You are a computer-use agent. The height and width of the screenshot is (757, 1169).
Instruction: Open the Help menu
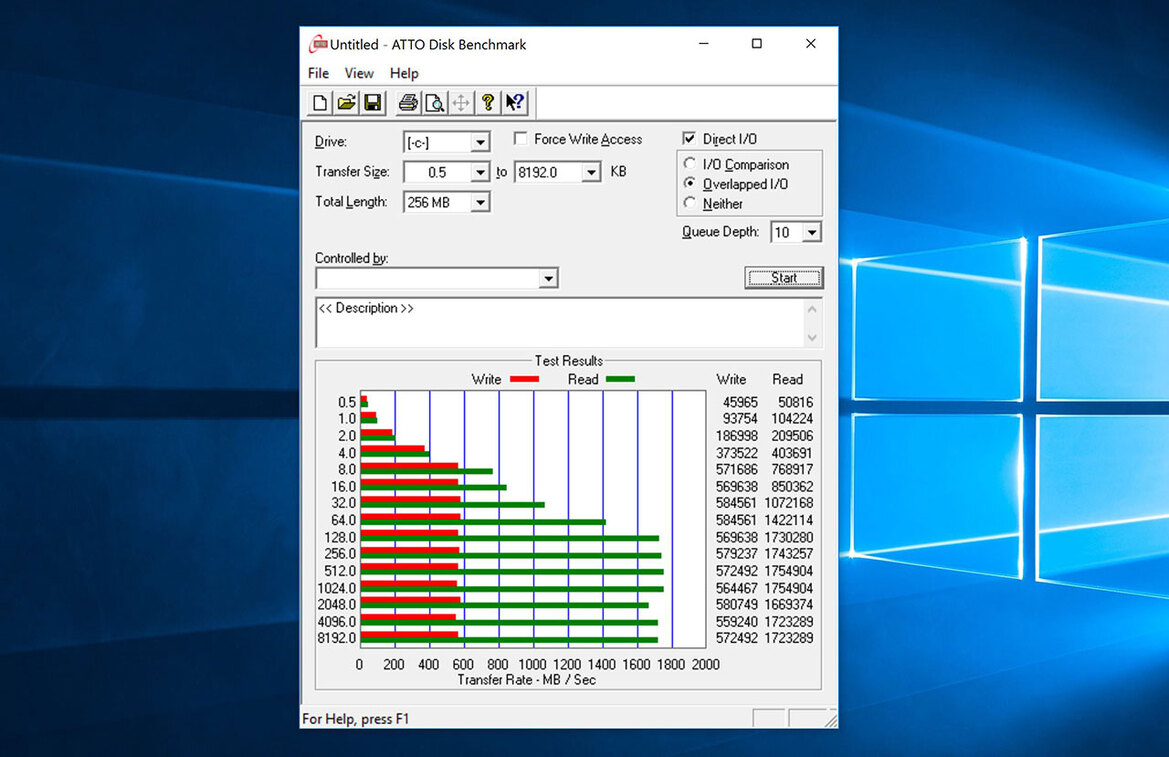404,73
